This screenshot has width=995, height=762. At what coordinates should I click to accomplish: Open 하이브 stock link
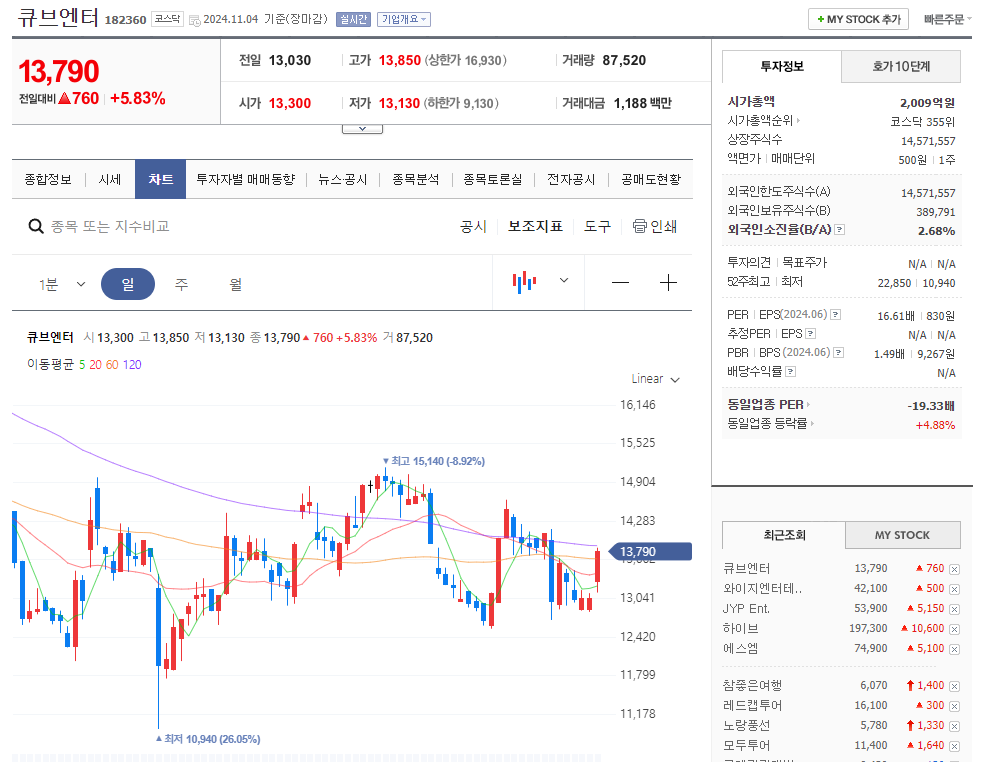[x=741, y=629]
